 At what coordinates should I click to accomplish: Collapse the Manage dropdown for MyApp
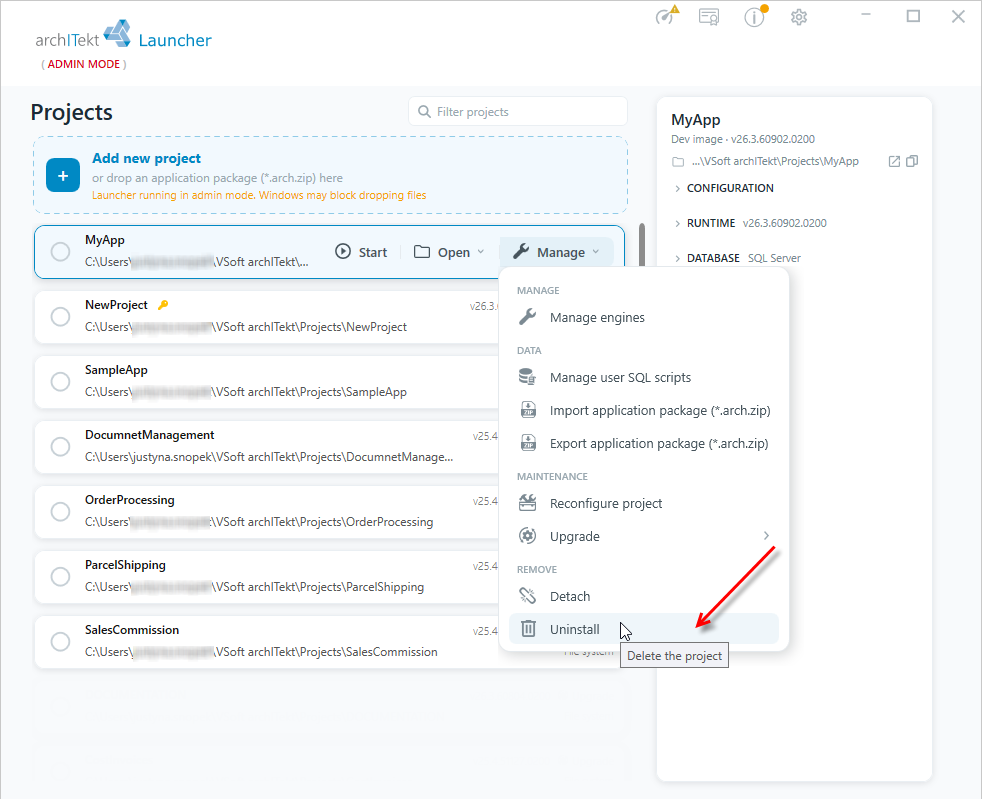point(556,252)
